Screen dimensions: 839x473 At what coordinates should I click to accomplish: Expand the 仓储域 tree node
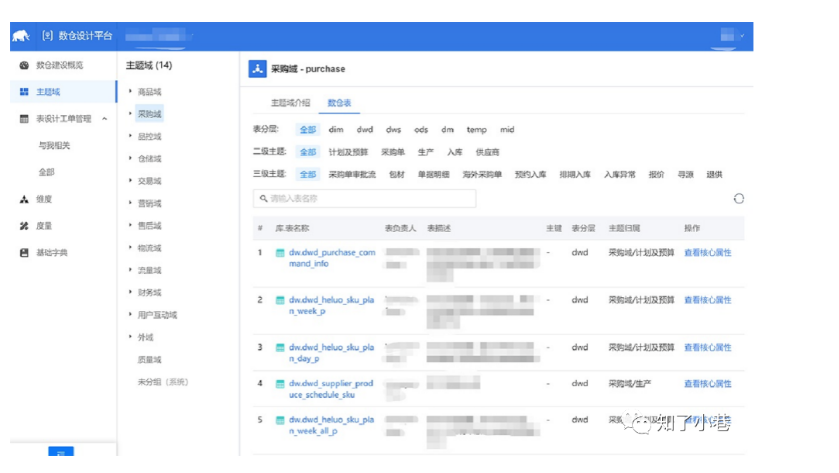130,158
